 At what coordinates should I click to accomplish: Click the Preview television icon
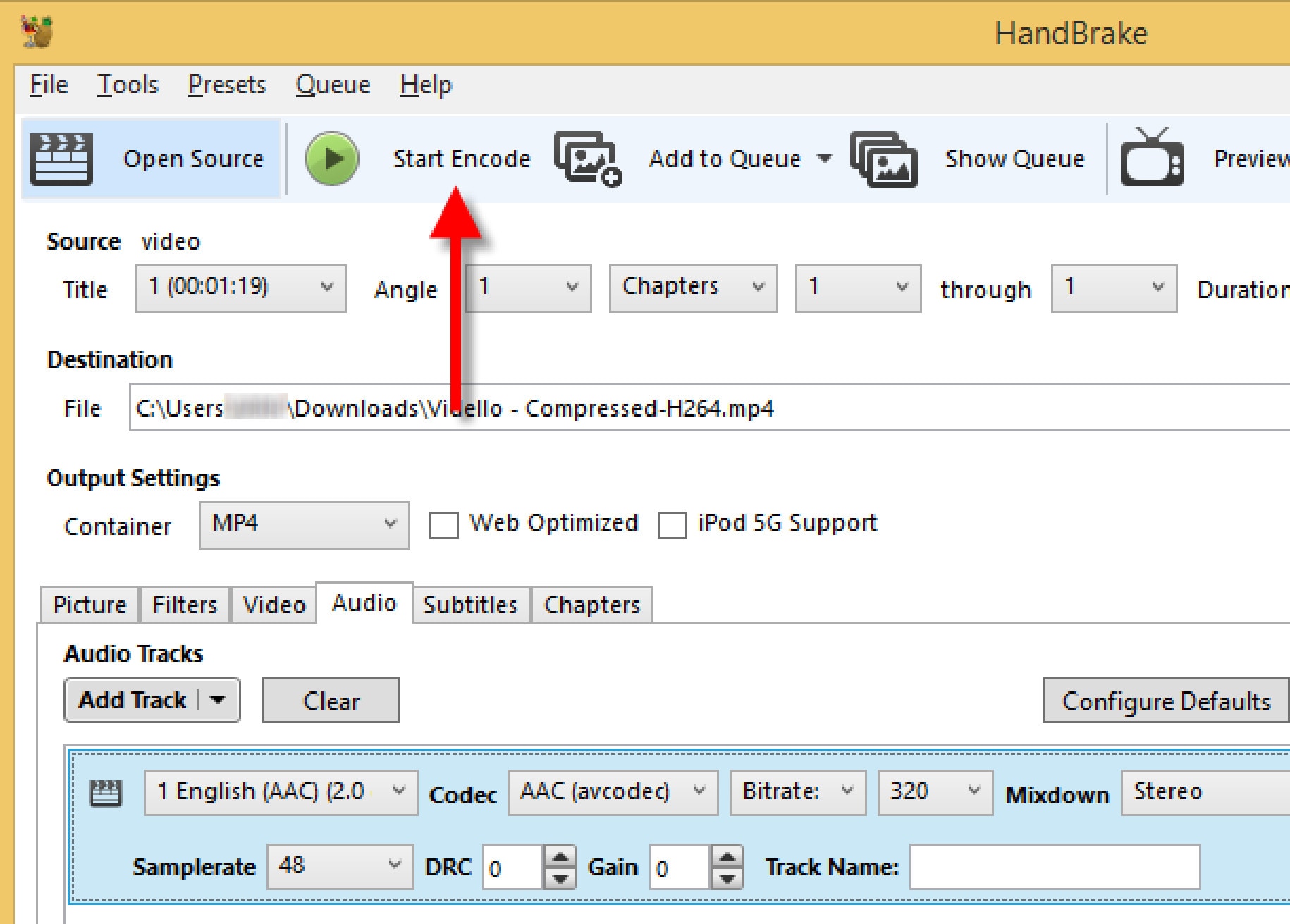1152,157
